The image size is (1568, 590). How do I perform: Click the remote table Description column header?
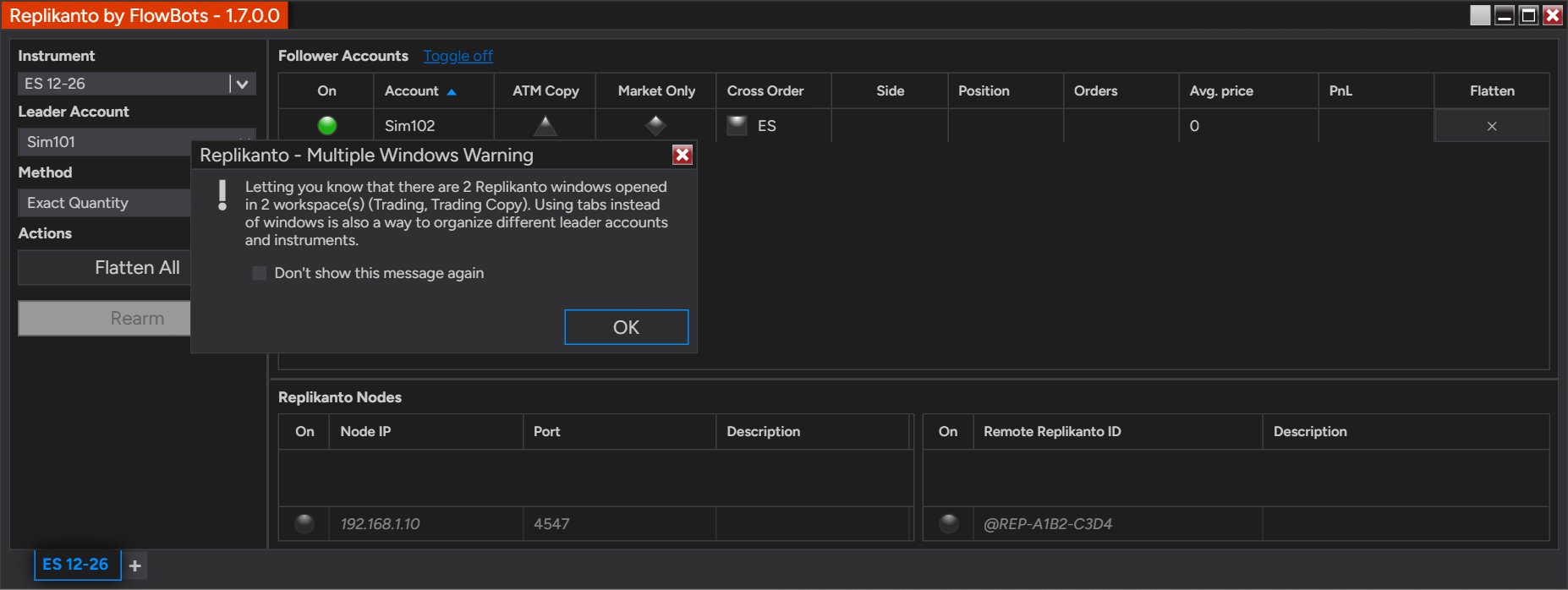[1406, 432]
